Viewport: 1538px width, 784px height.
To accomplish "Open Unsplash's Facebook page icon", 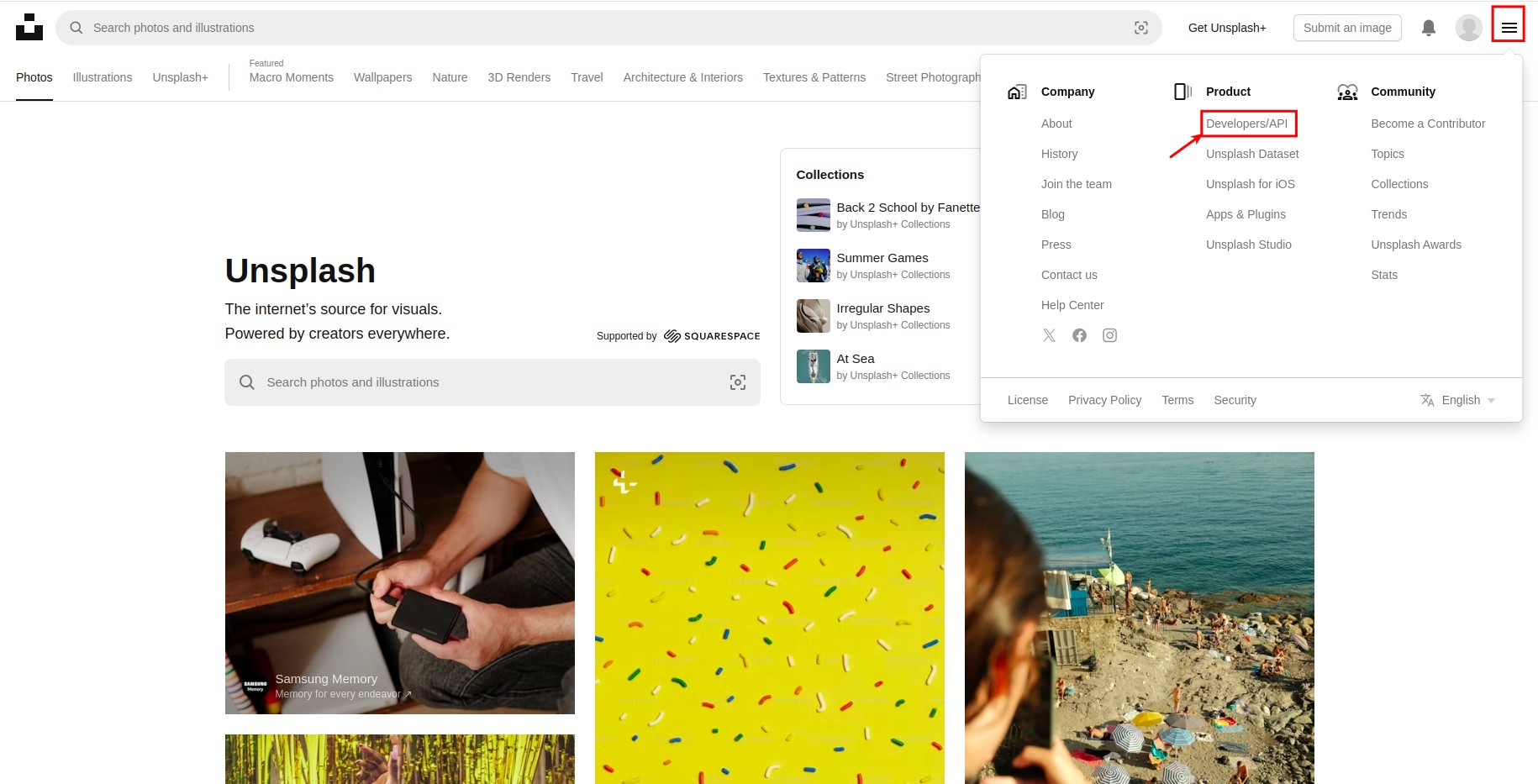I will pos(1080,335).
